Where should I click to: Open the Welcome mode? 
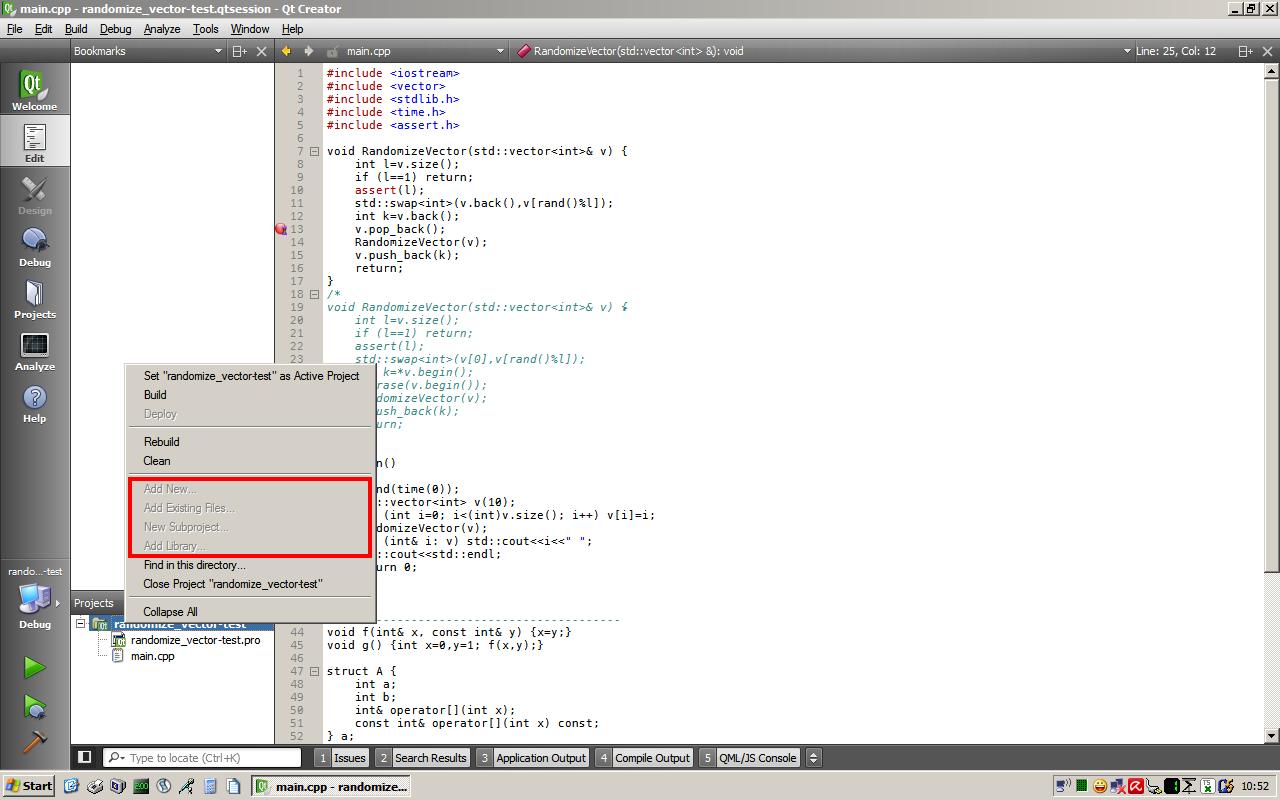(35, 90)
